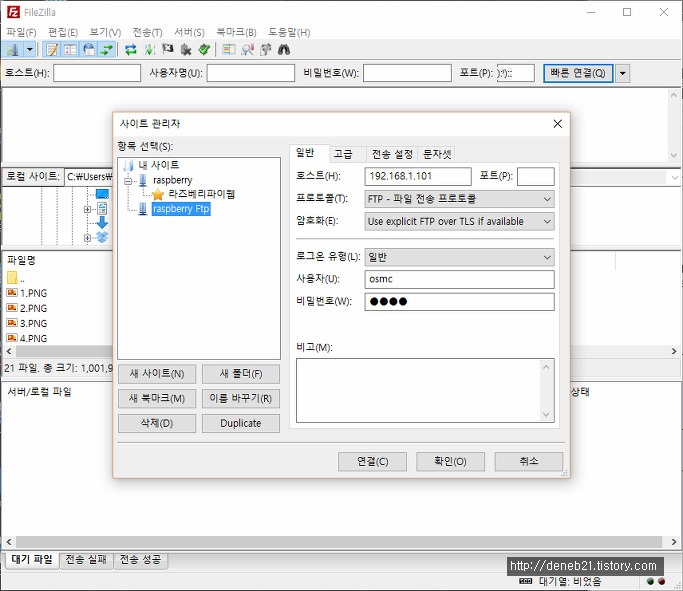683x591 pixels.
Task: Toggle the directory comparison icon
Action: [247, 50]
